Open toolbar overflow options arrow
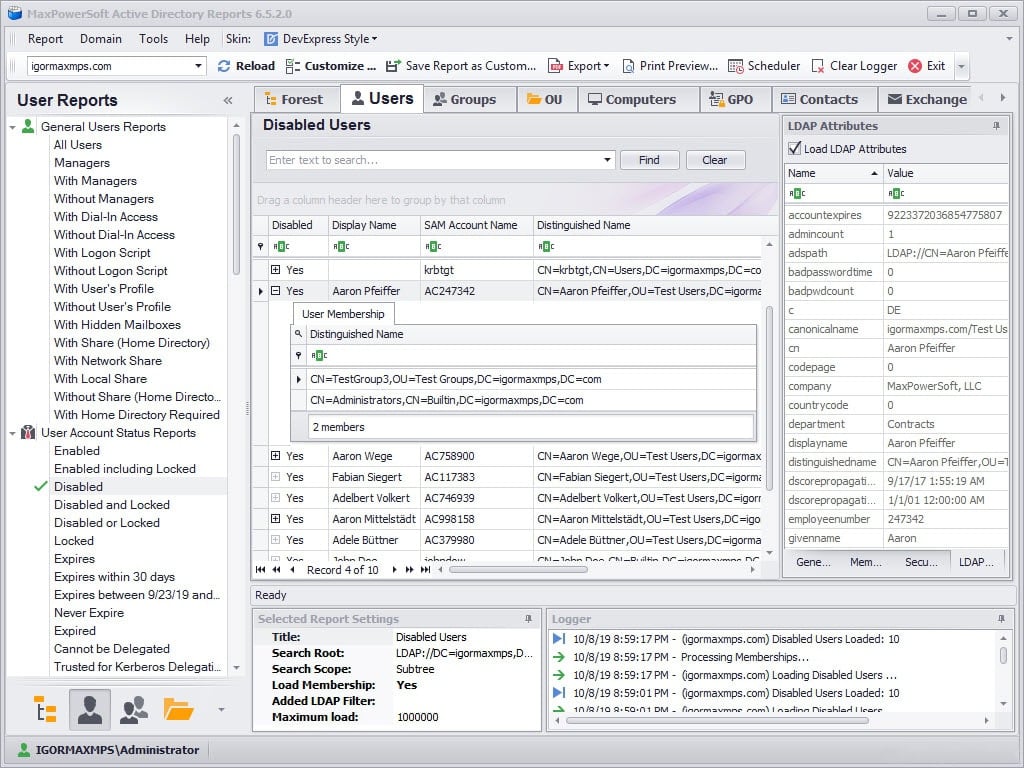This screenshot has height=768, width=1024. tap(961, 66)
